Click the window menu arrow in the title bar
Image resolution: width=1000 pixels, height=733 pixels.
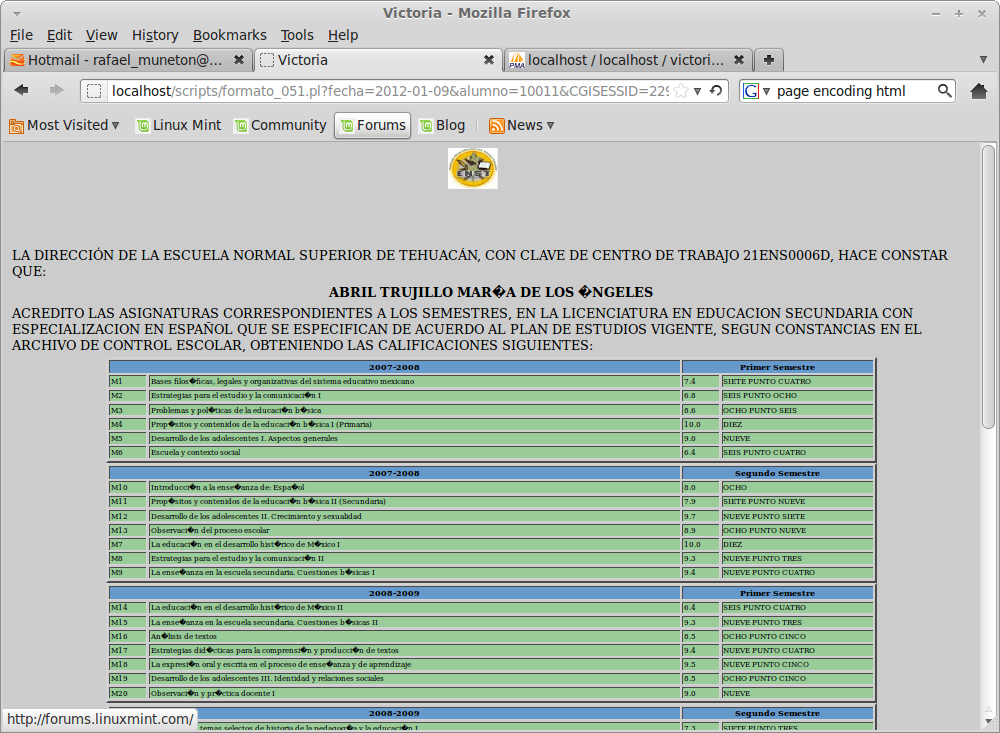[17, 13]
